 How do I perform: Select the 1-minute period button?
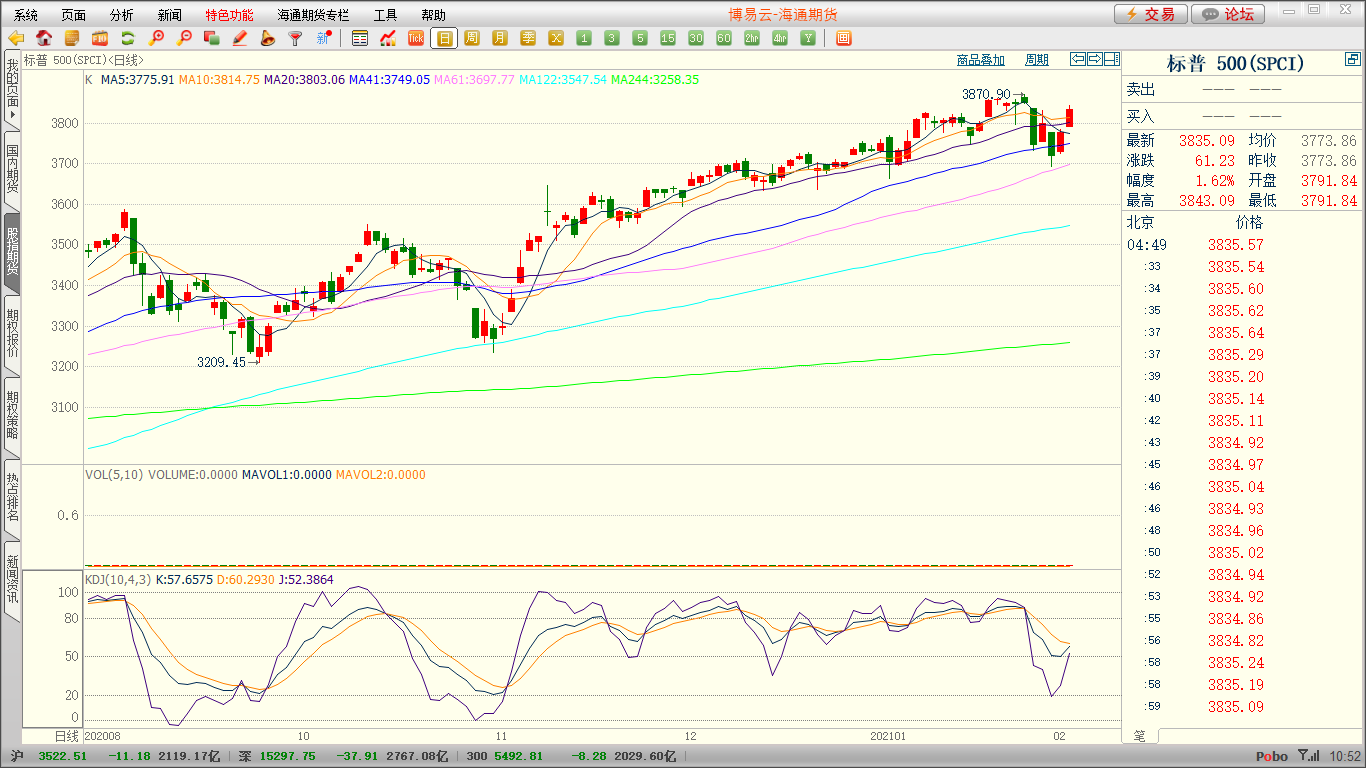584,38
